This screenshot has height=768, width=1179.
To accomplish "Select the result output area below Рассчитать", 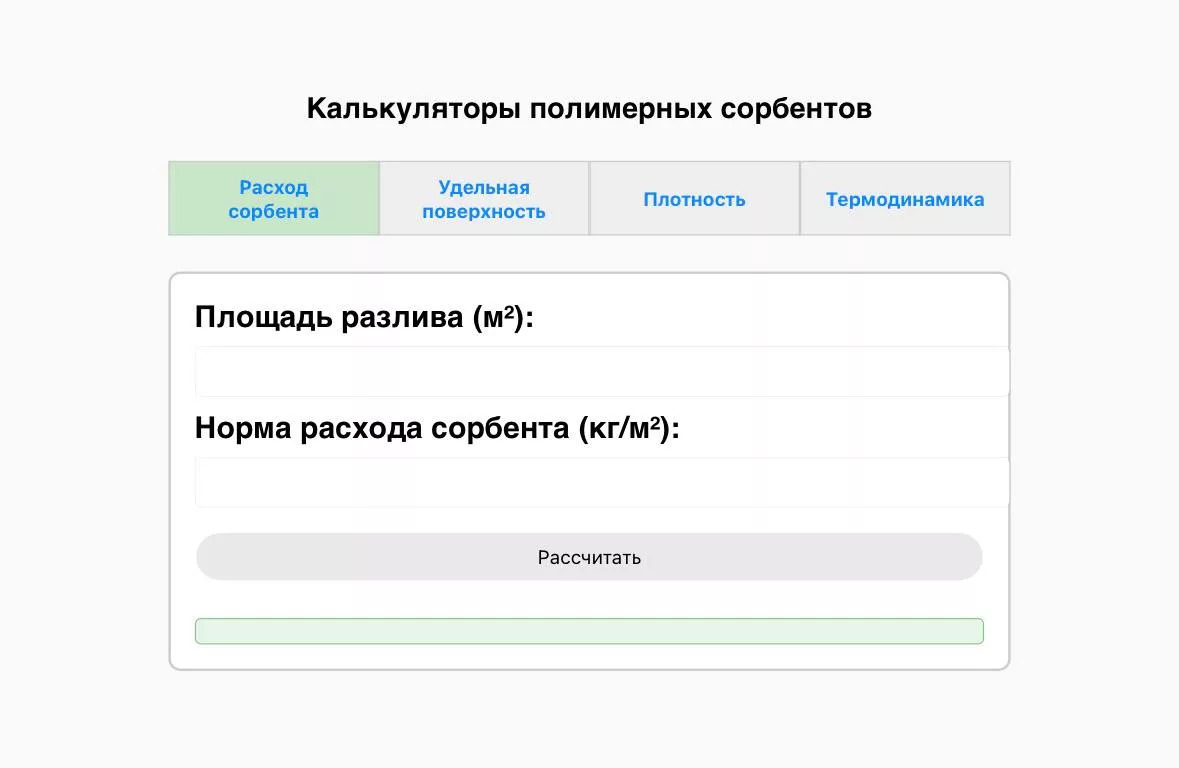I will [589, 631].
